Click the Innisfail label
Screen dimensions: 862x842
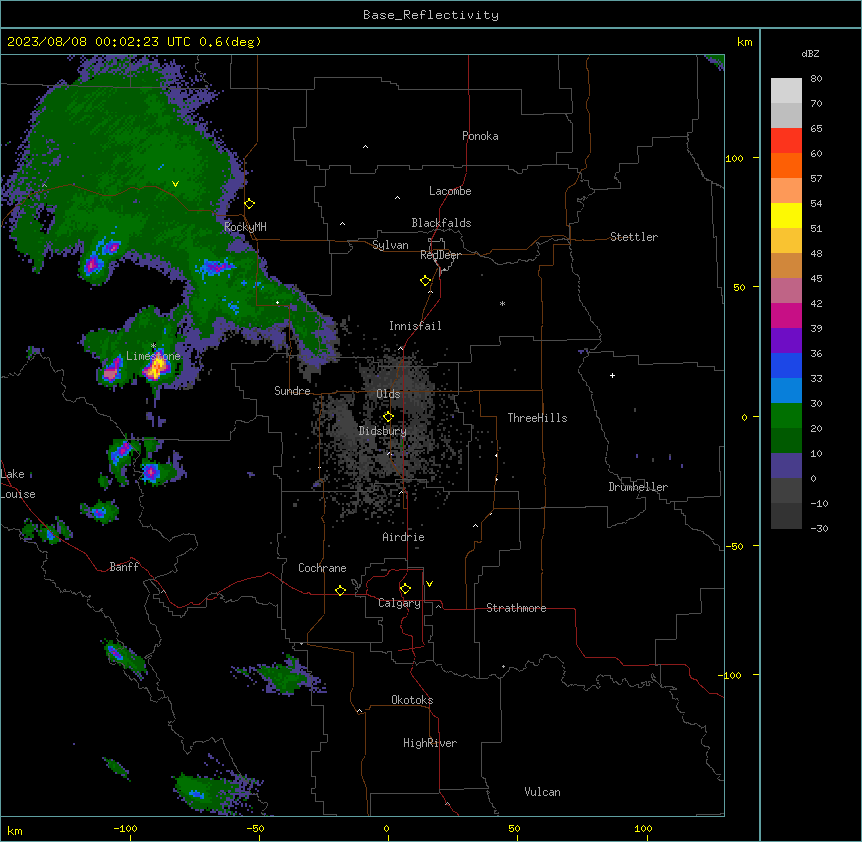[x=415, y=326]
